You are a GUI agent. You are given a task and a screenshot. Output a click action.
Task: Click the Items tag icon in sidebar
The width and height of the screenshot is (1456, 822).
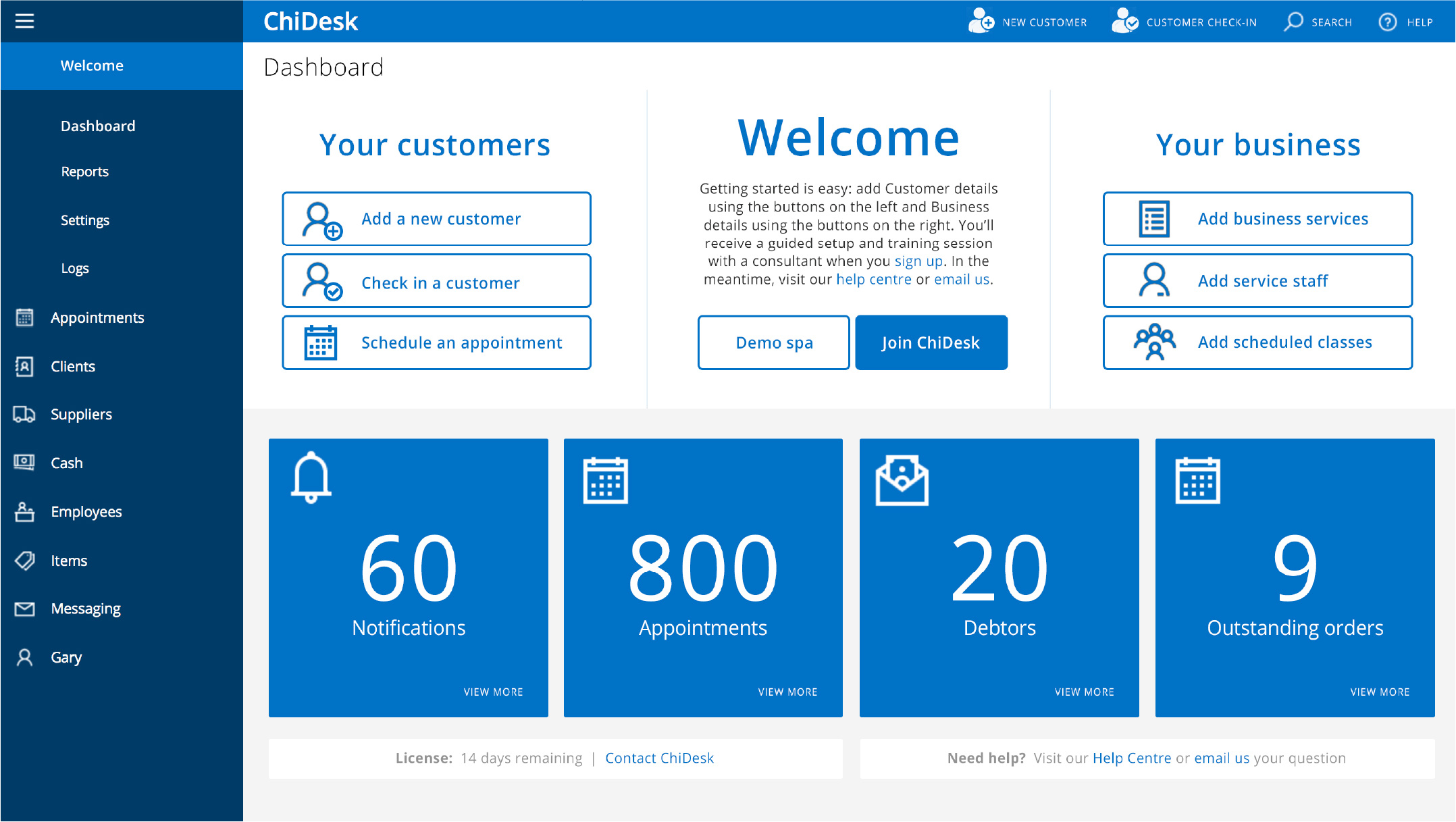(24, 561)
